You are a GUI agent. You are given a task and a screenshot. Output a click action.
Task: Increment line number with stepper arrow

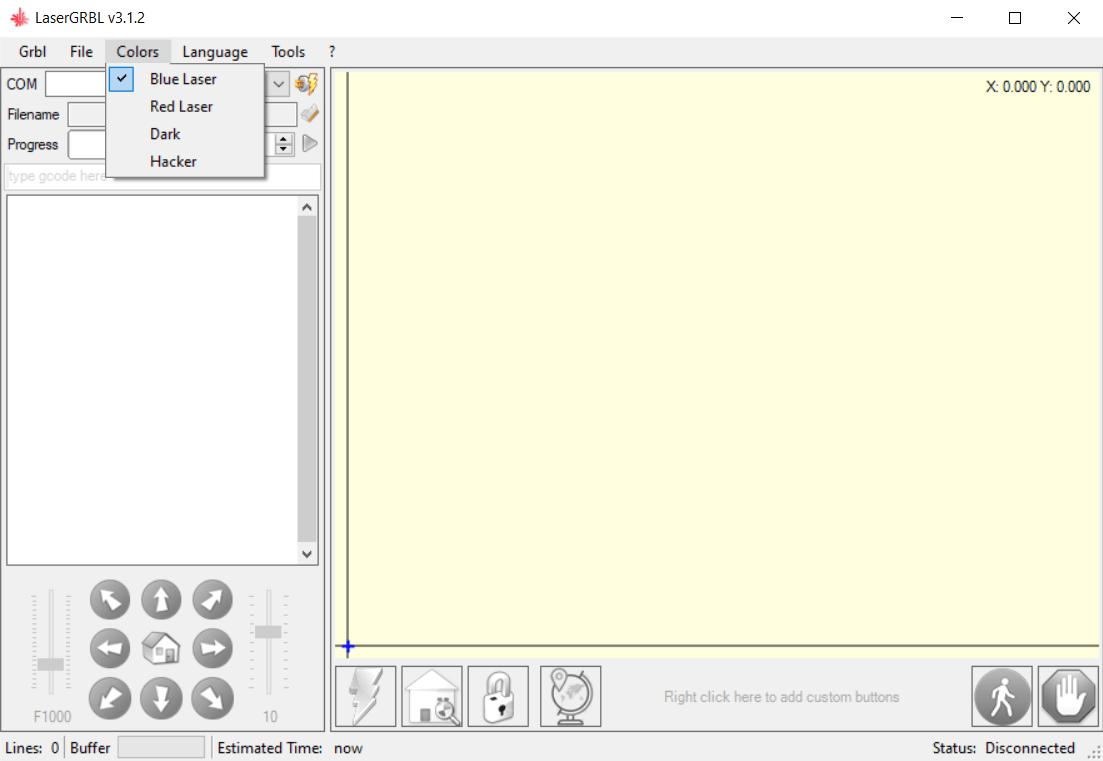[283, 139]
